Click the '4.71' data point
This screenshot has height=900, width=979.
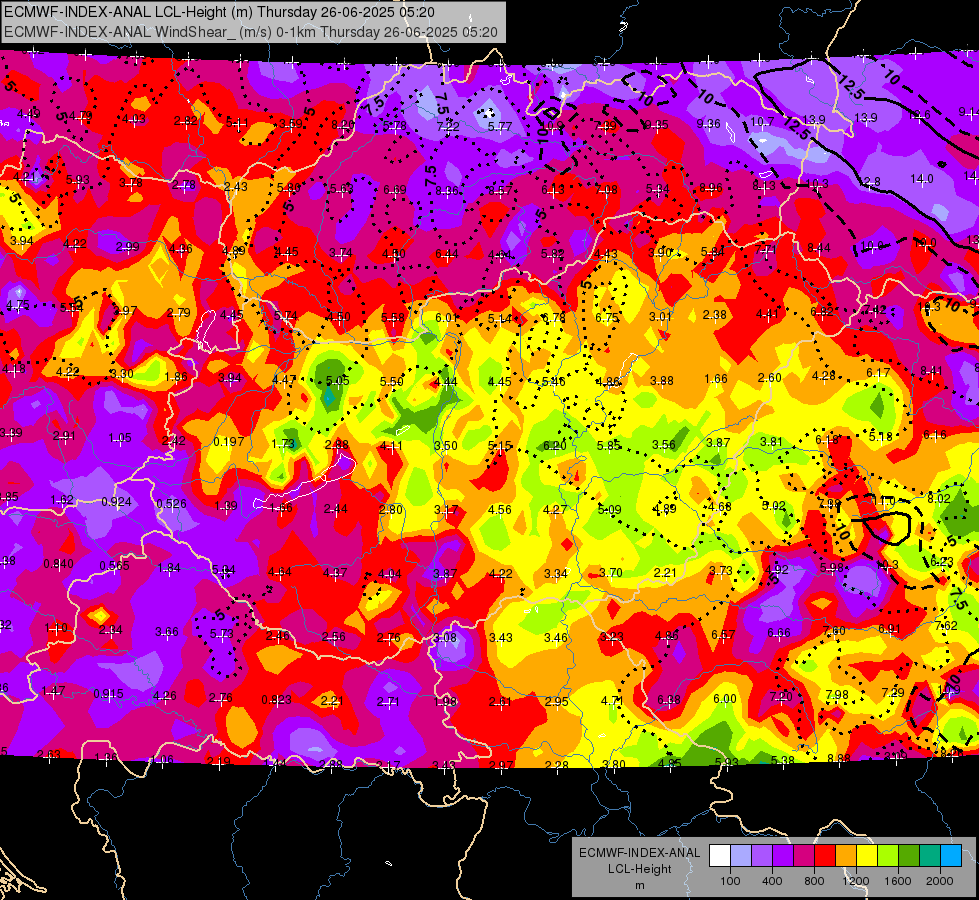612,700
